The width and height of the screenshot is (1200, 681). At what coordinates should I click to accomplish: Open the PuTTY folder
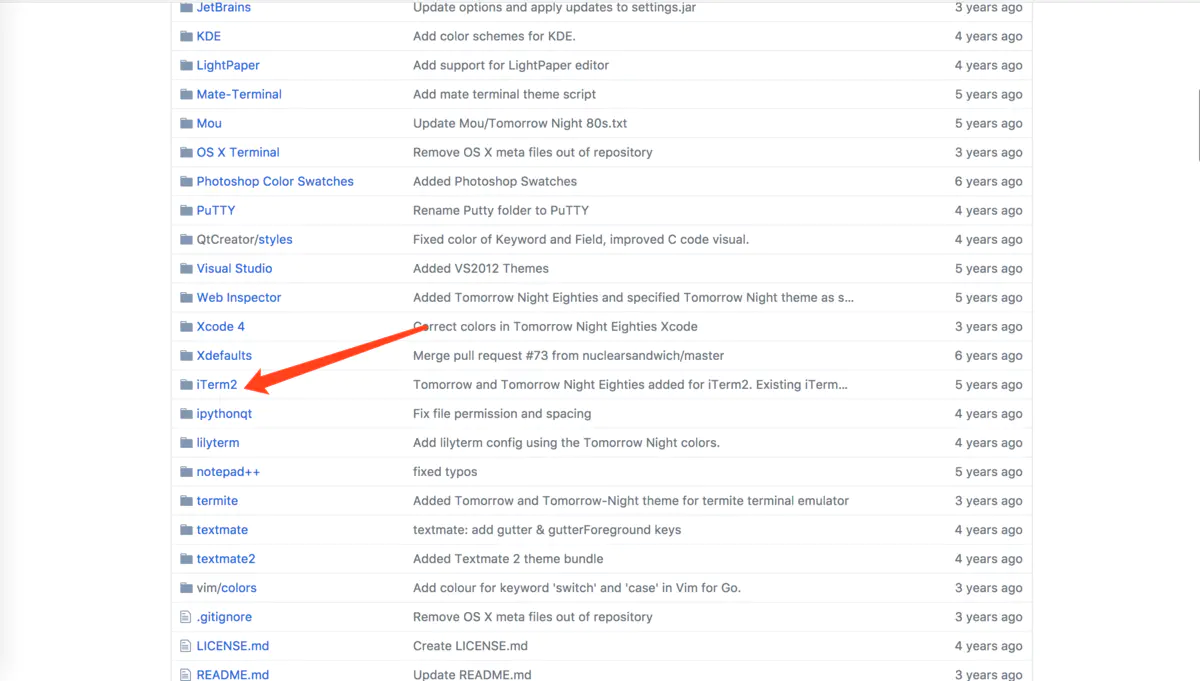(216, 210)
